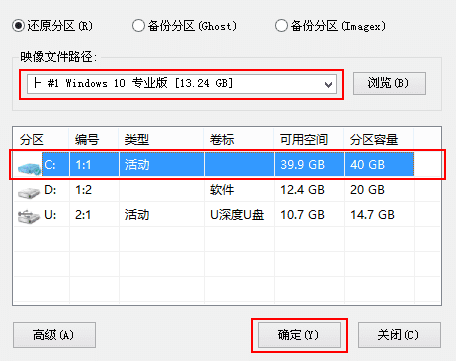This screenshot has width=456, height=361.
Task: Click the 12.4 GB free space cell
Action: (302, 190)
